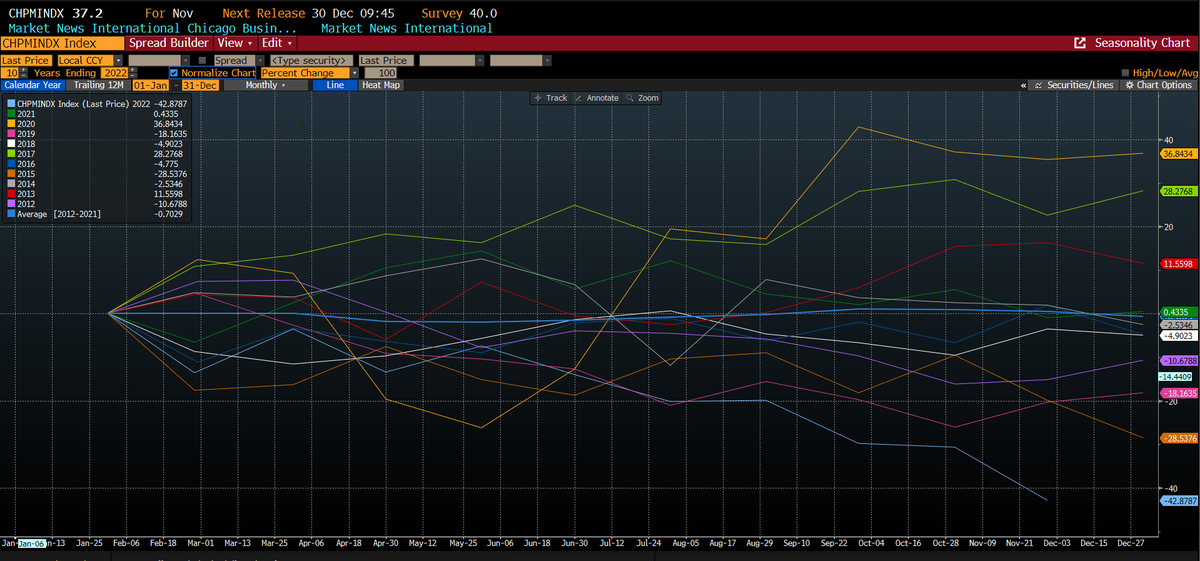Click the highlighted Jan-06 date marker

coord(31,542)
